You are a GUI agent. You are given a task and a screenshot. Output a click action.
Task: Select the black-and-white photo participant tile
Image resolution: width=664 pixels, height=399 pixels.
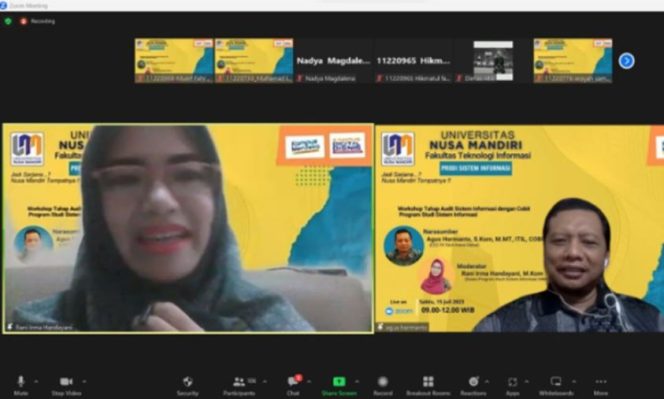click(x=493, y=61)
